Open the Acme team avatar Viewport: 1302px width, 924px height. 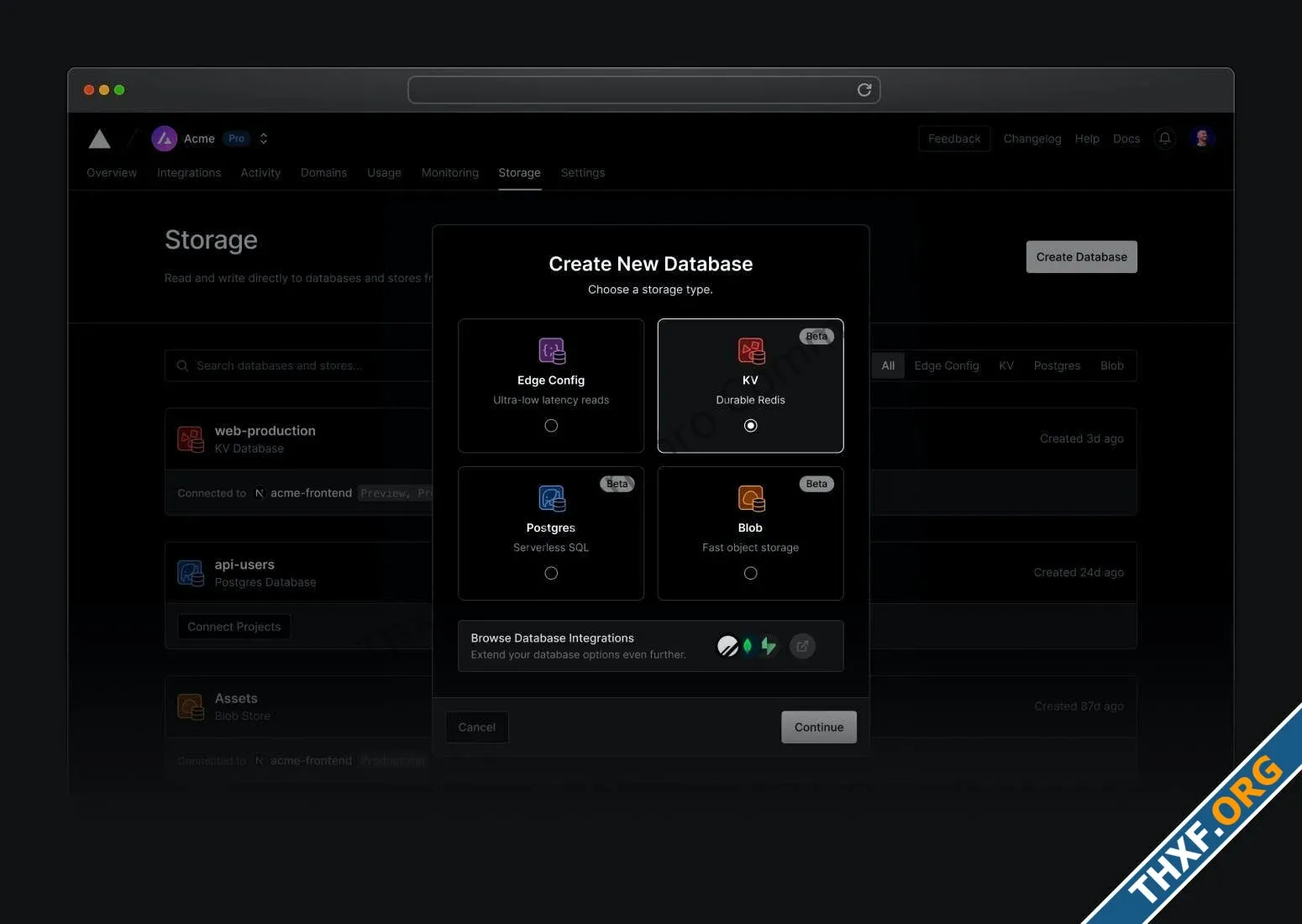pyautogui.click(x=164, y=139)
